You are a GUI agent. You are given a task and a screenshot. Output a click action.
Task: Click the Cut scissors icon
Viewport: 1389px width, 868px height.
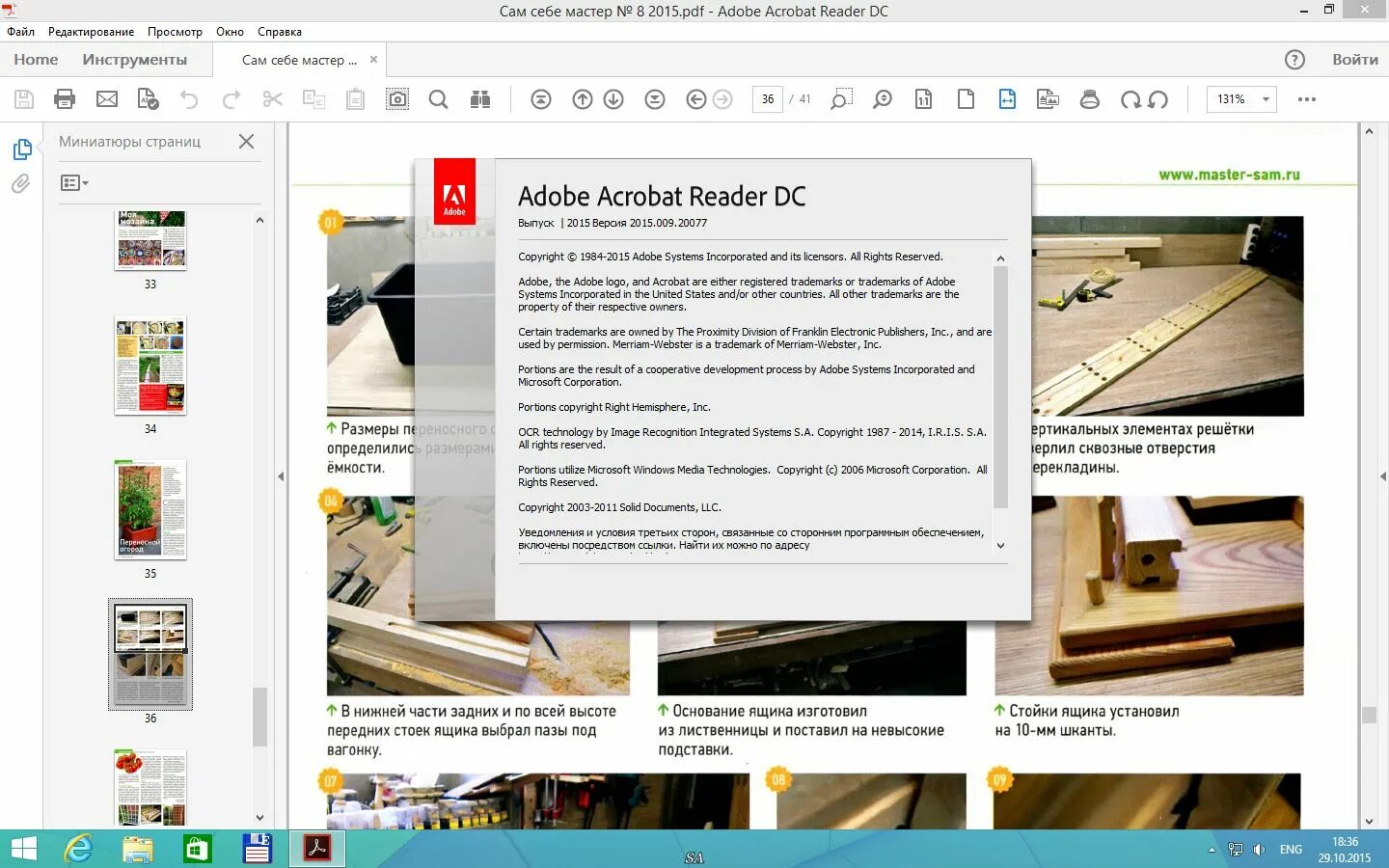[273, 99]
